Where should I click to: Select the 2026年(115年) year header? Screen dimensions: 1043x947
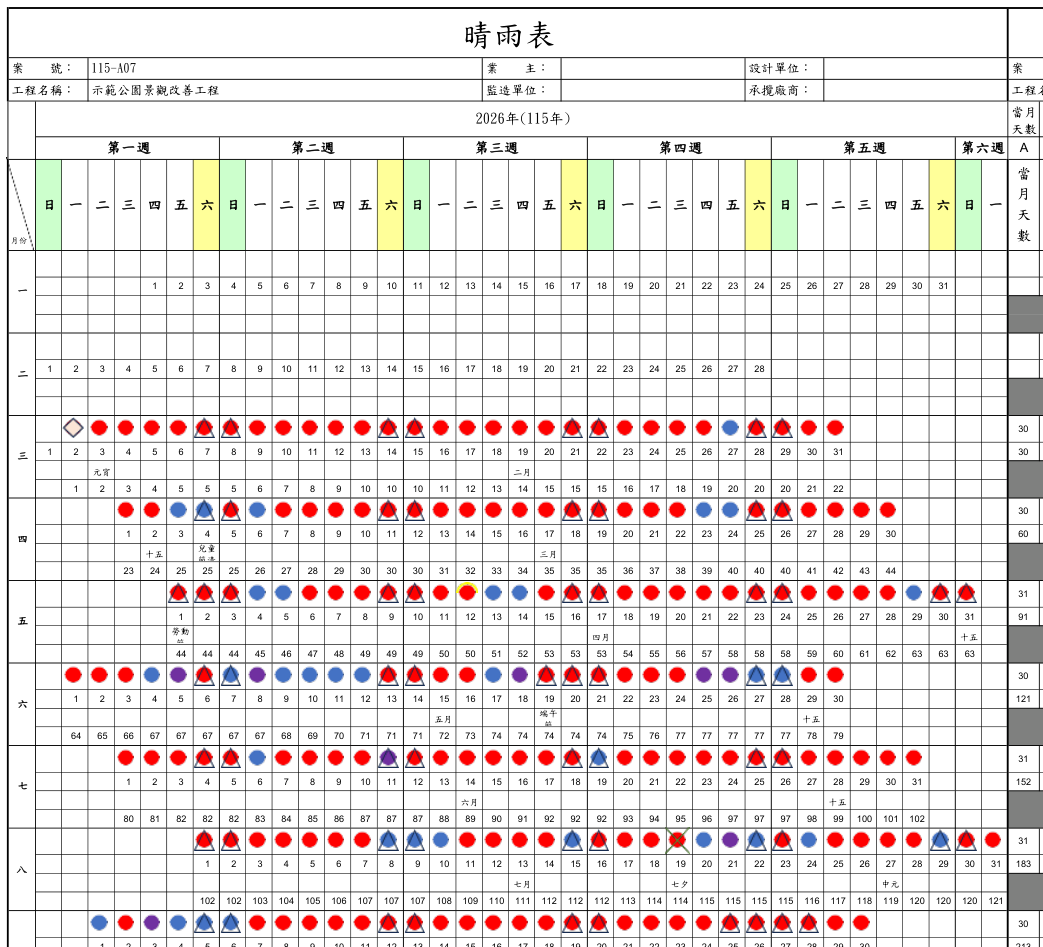coord(522,119)
